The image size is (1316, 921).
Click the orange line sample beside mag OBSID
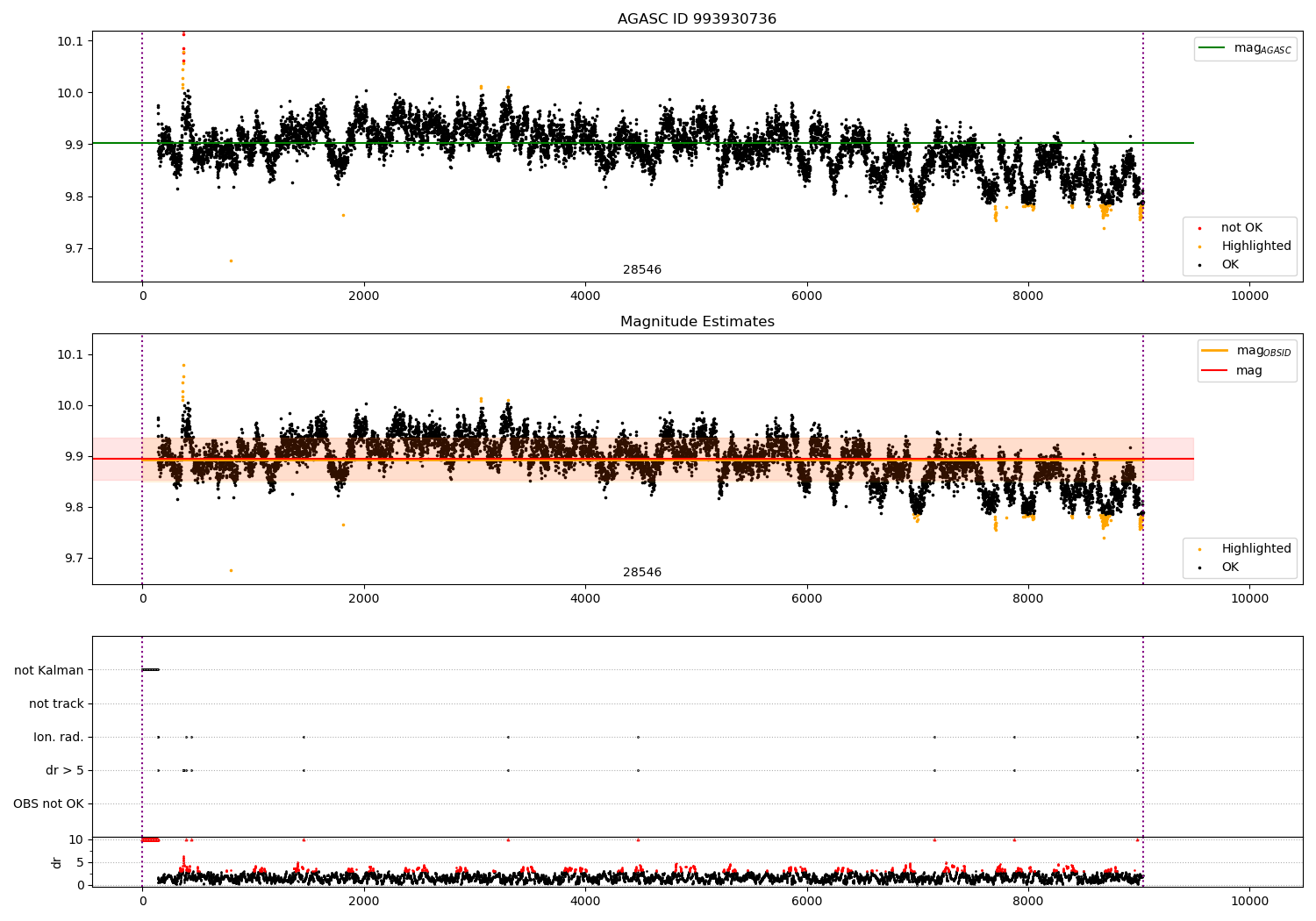tap(1215, 351)
